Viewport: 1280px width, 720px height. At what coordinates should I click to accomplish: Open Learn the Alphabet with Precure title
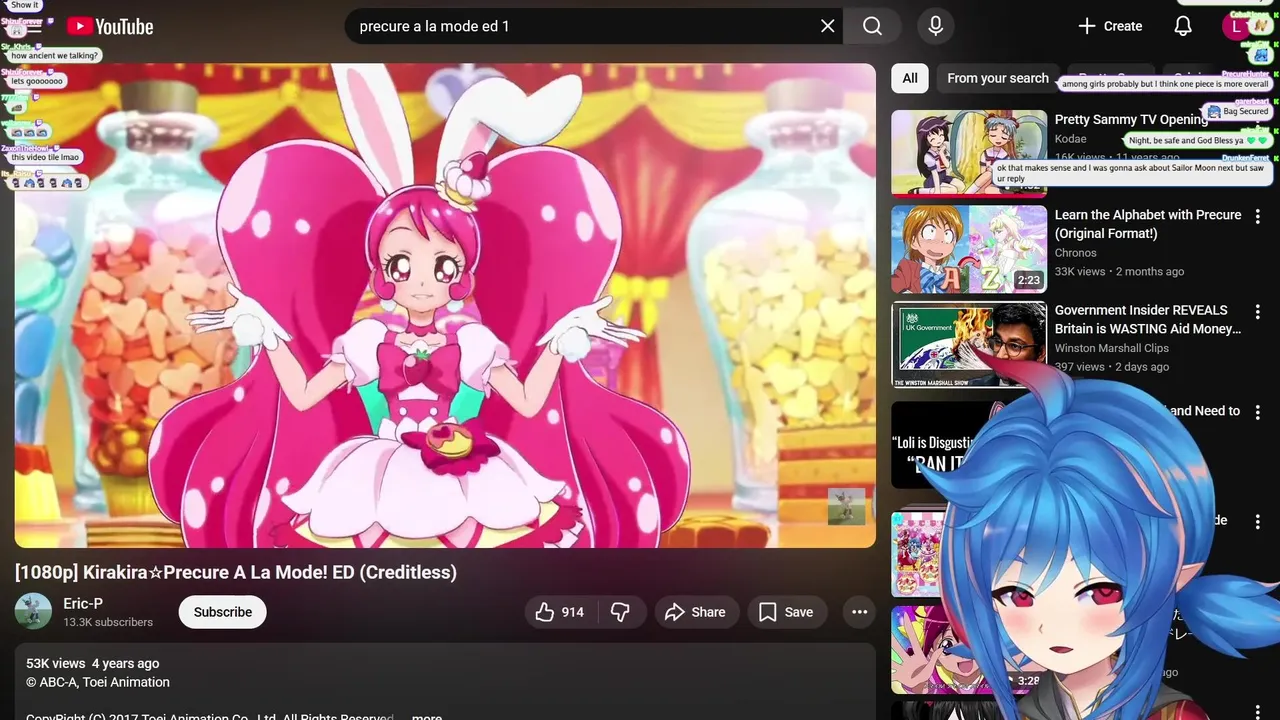tap(1148, 224)
